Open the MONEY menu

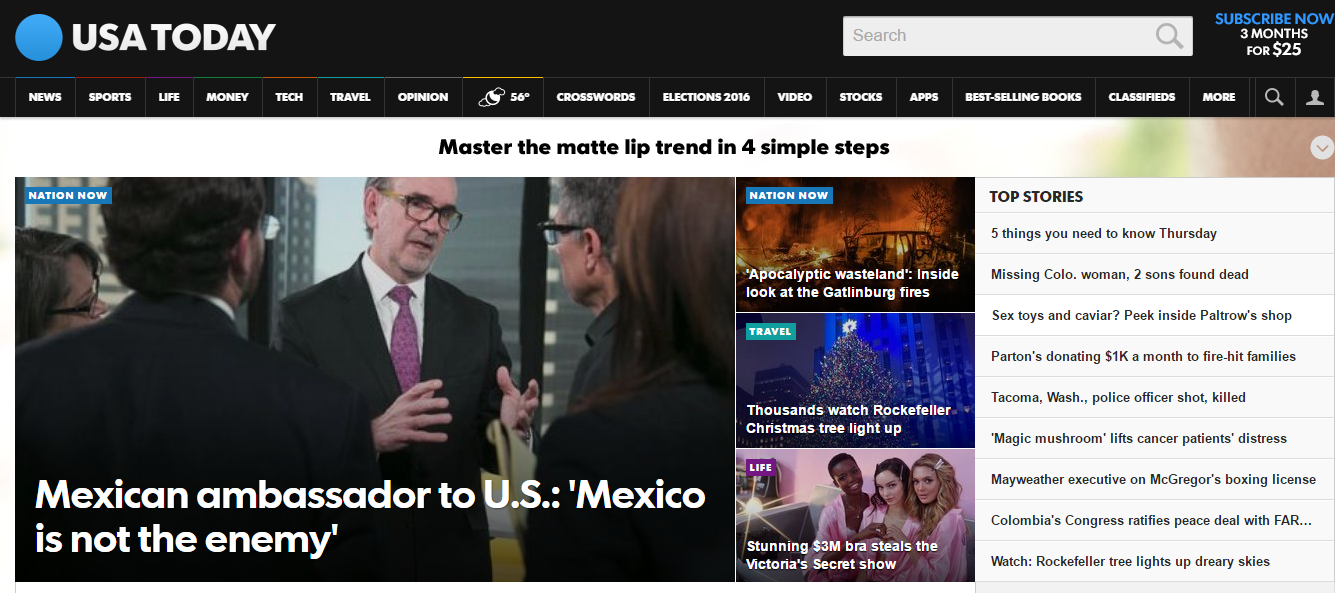point(227,97)
